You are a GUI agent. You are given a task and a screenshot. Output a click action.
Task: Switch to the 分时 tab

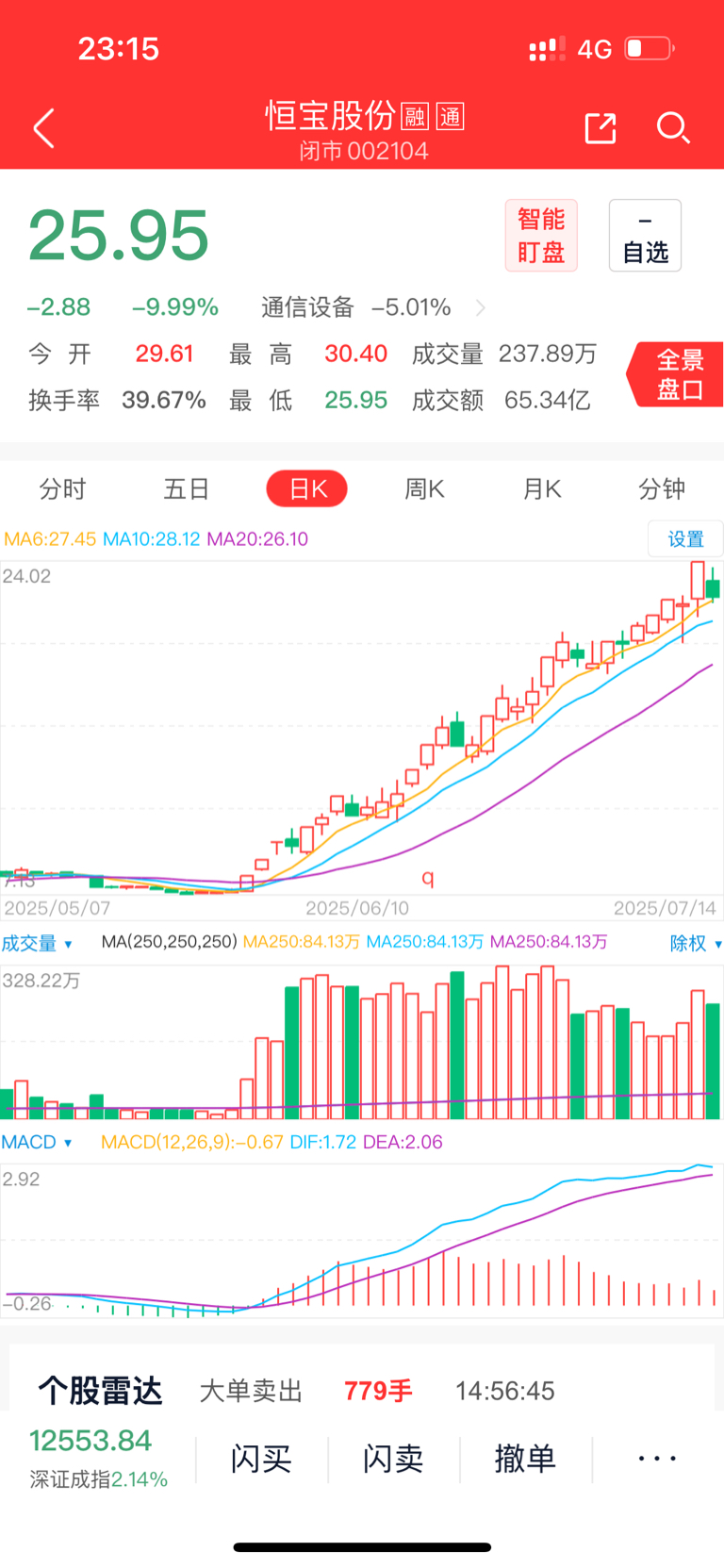(62, 488)
